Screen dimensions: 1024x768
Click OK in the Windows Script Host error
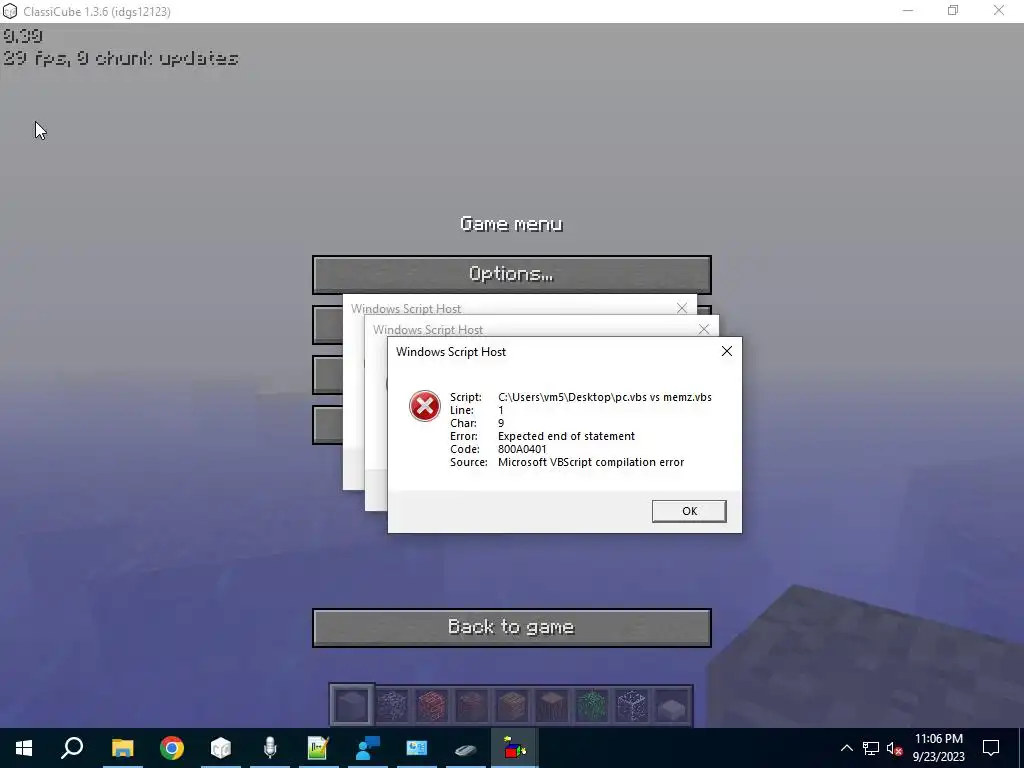coord(689,511)
